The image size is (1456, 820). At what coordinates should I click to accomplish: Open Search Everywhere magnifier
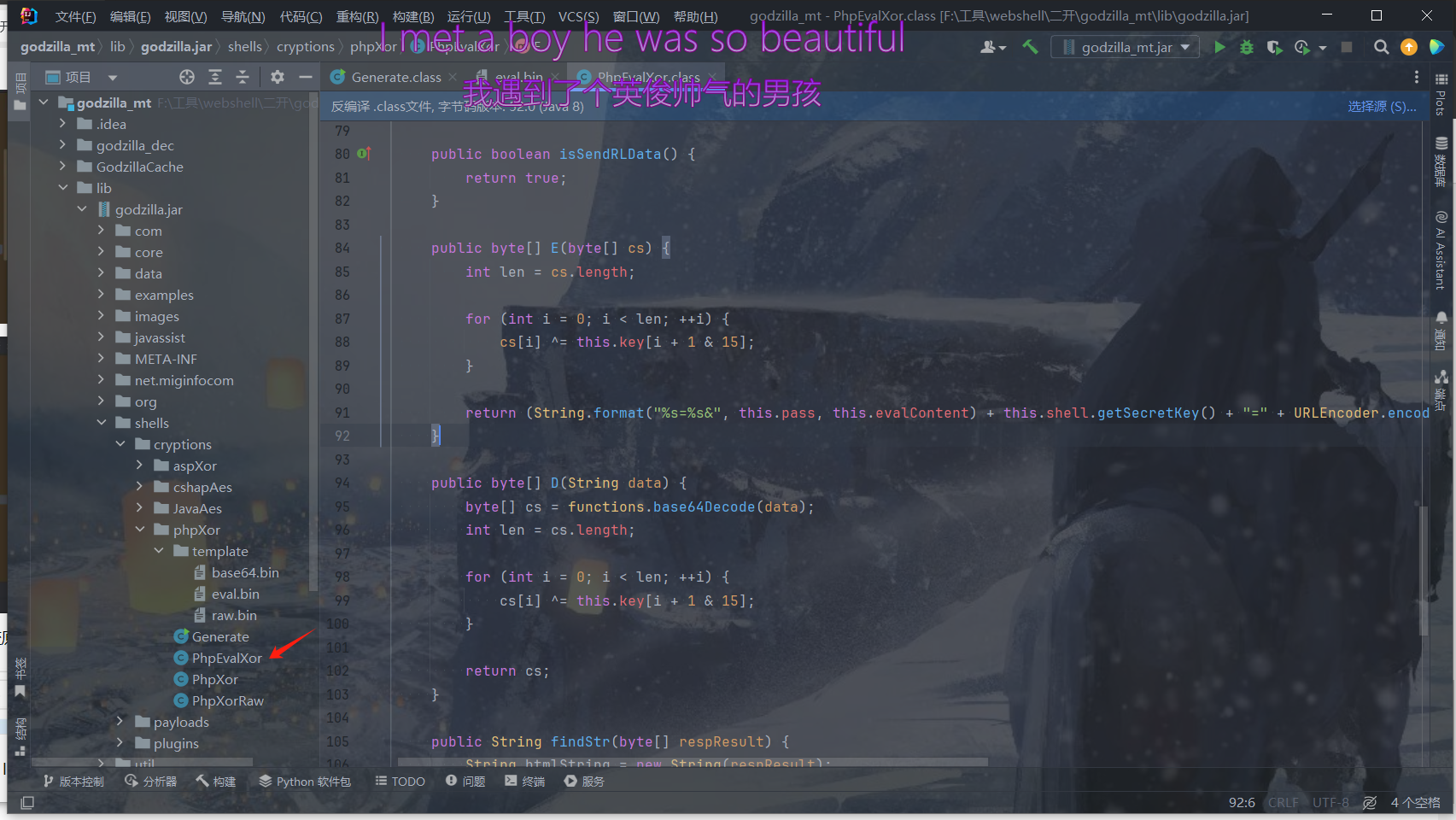tap(1381, 47)
